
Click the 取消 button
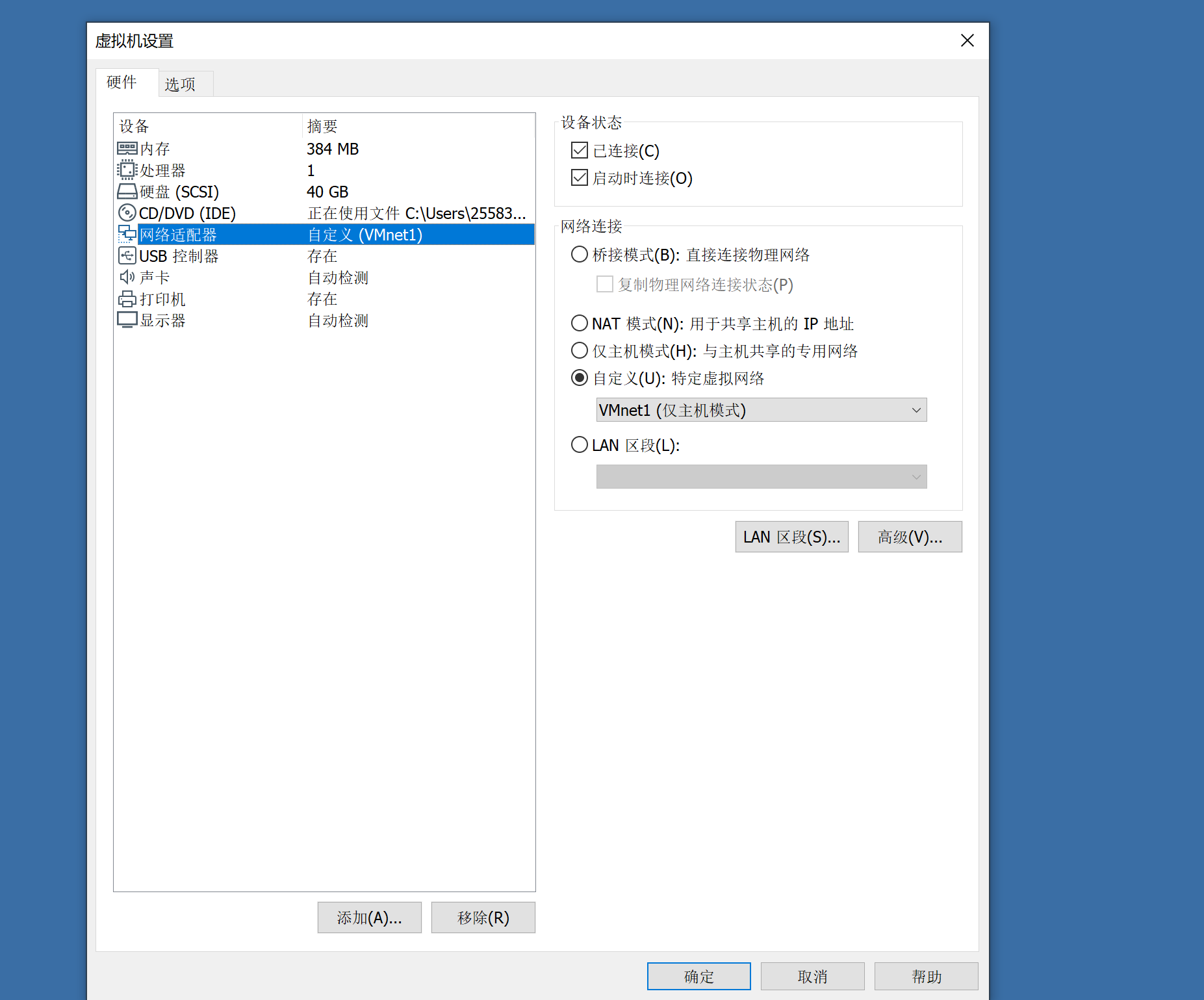pos(812,977)
